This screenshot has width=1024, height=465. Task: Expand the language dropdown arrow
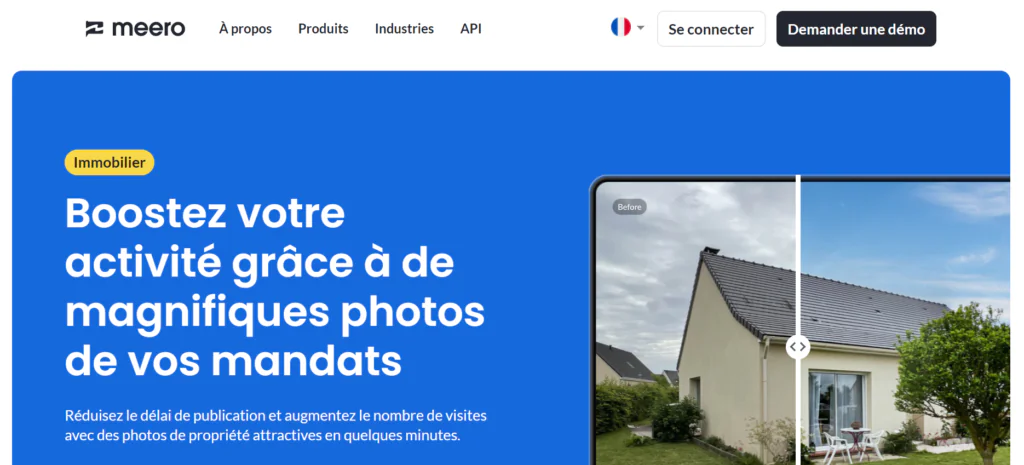click(641, 28)
